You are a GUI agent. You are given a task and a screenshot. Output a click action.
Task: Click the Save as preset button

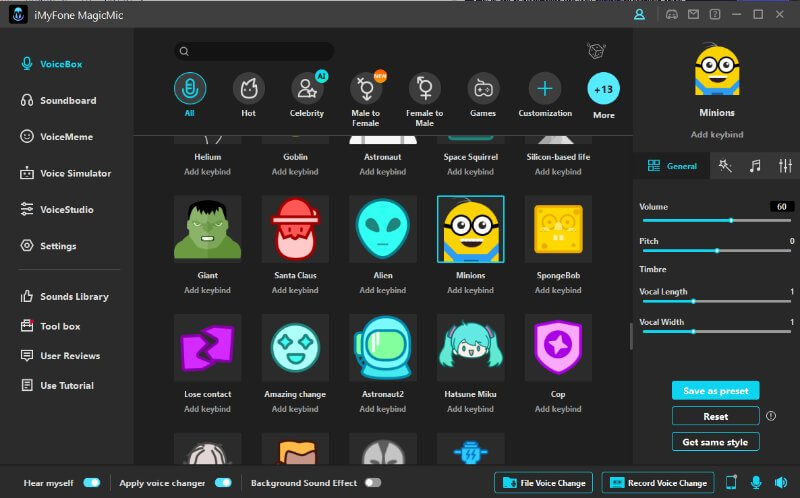point(715,390)
